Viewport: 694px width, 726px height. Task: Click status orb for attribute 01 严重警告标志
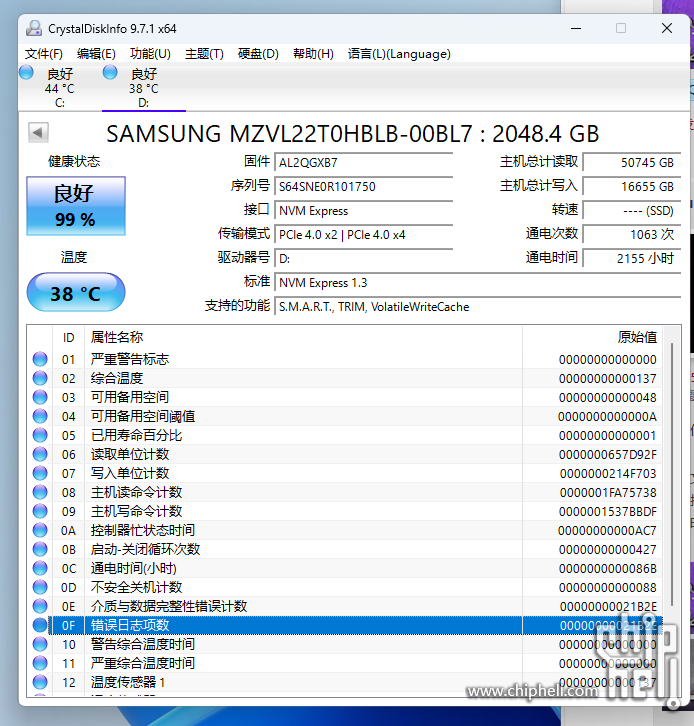(40, 359)
